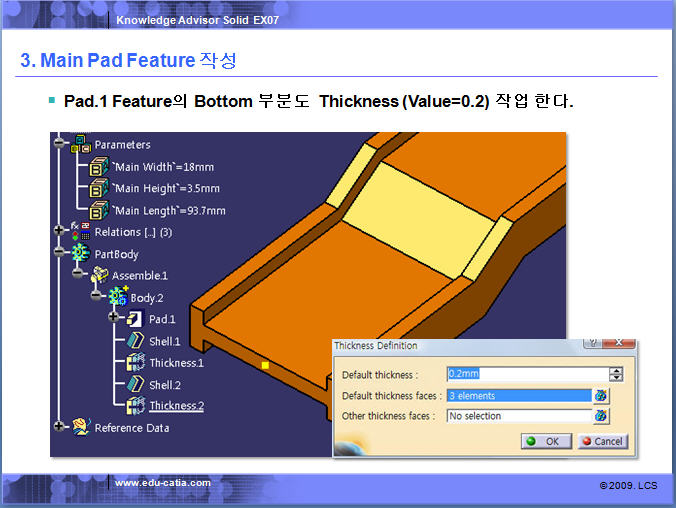The image size is (676, 508).
Task: Collapse the Assemble.1 tree node
Action: (x=78, y=273)
